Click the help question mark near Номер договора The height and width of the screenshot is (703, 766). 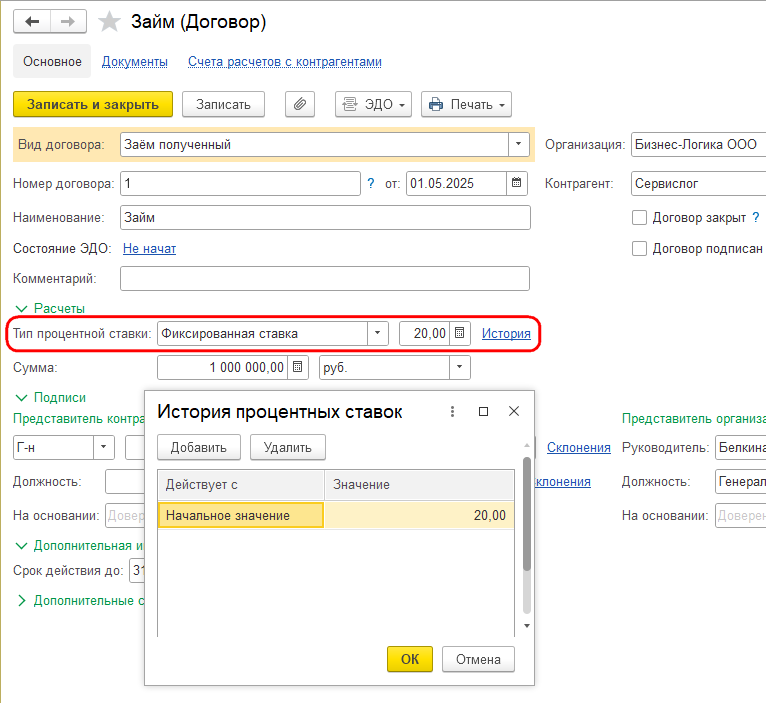(371, 183)
